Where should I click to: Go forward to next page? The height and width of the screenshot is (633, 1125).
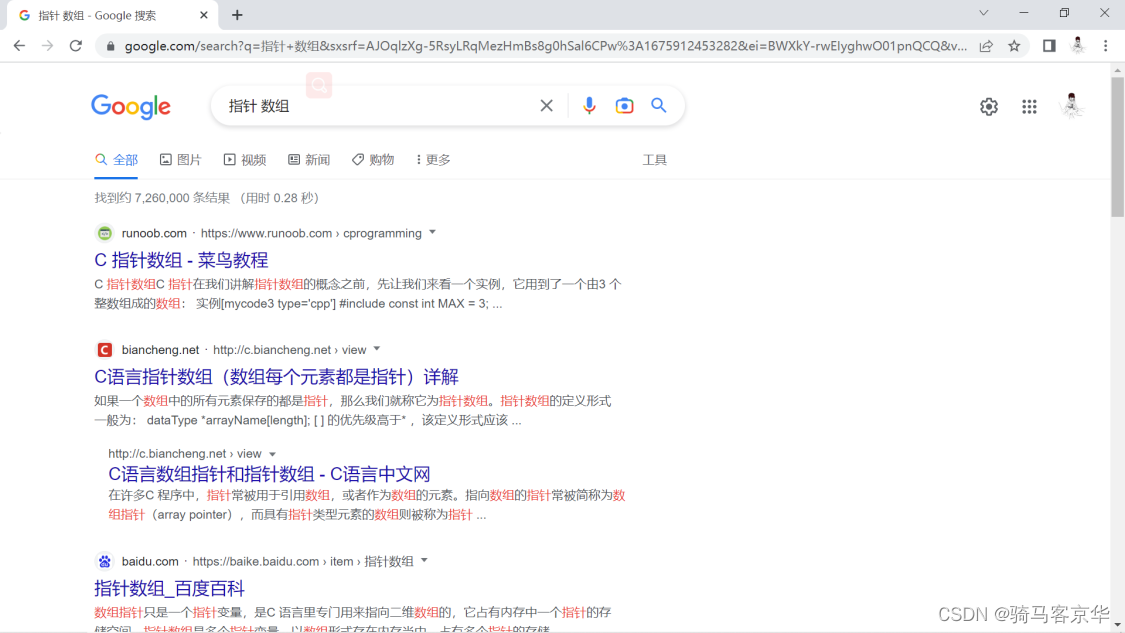tap(47, 46)
